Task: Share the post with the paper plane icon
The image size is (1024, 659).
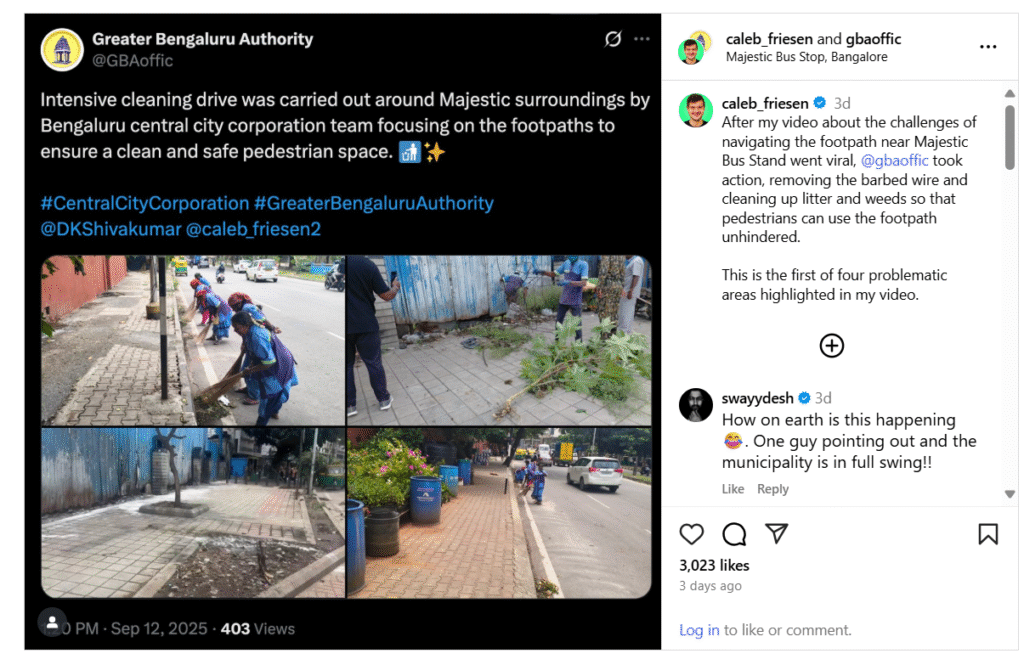Action: [777, 535]
